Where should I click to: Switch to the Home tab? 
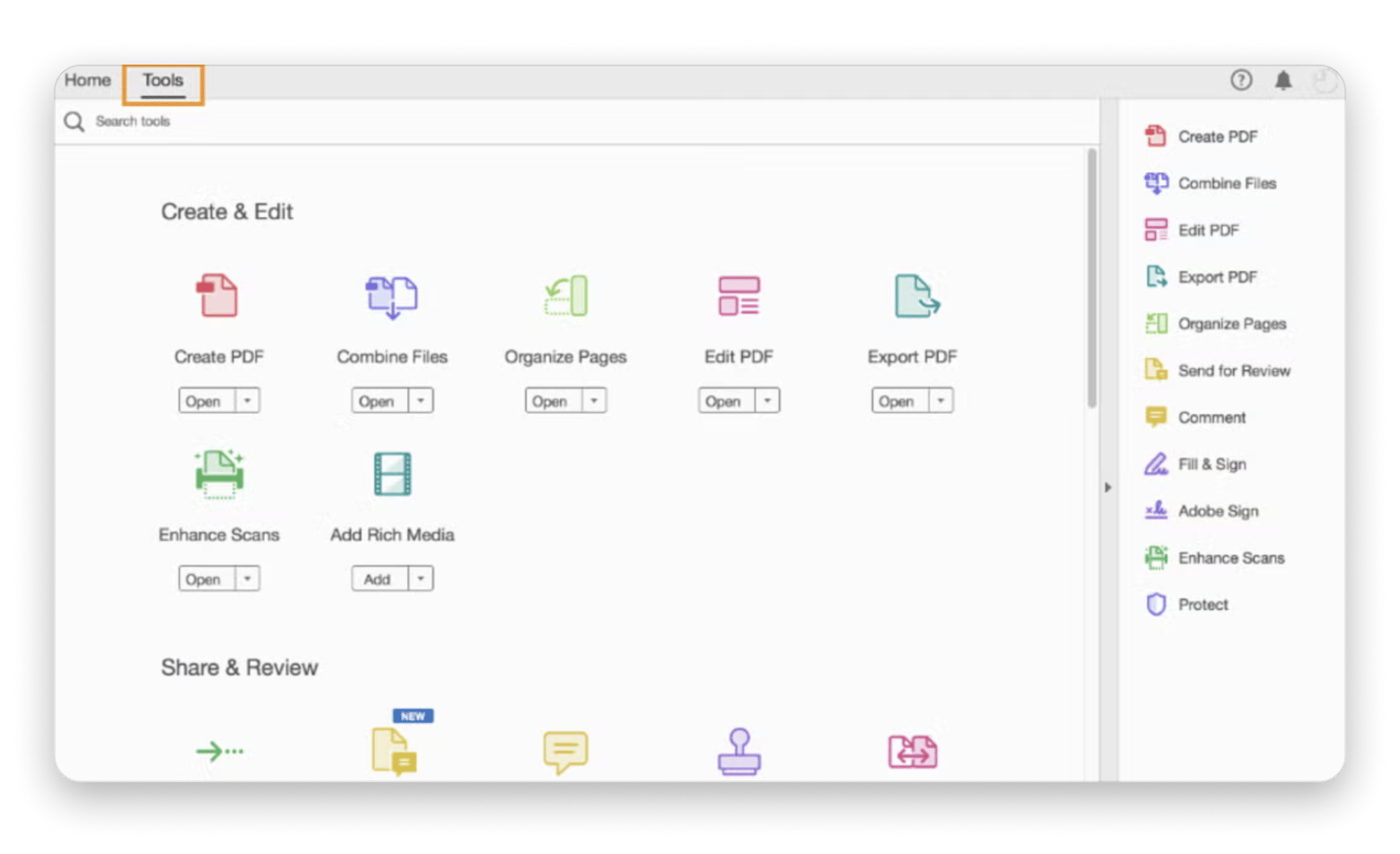(x=88, y=81)
